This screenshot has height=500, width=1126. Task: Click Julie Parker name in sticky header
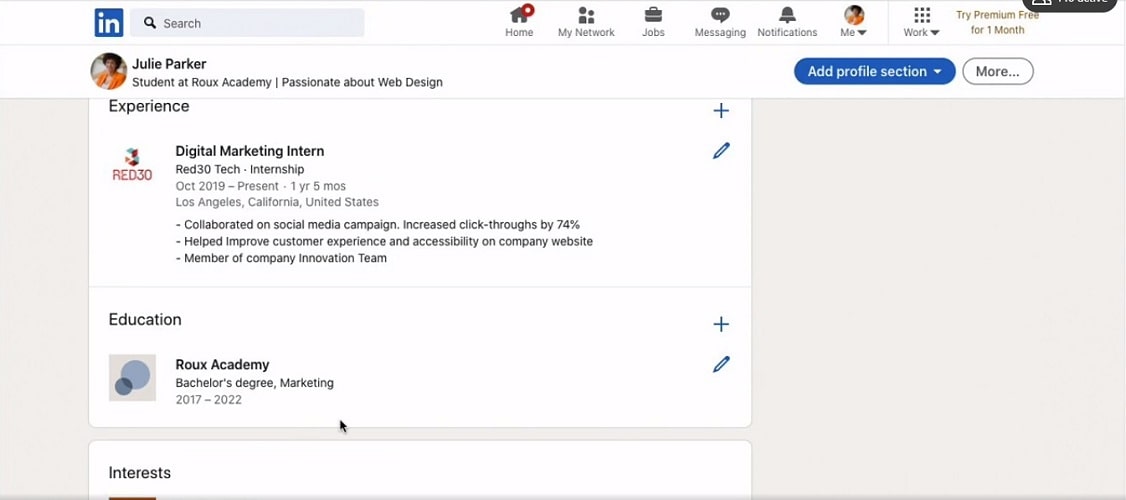pos(169,64)
